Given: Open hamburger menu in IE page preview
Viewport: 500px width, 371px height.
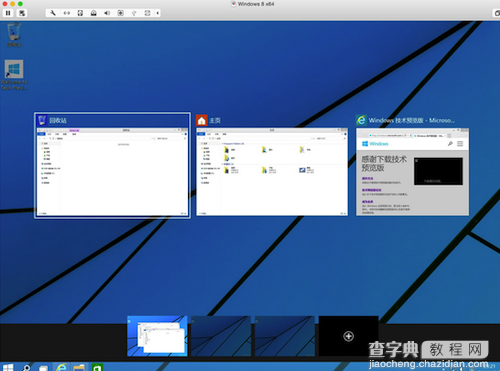Looking at the screenshot, I should point(460,144).
